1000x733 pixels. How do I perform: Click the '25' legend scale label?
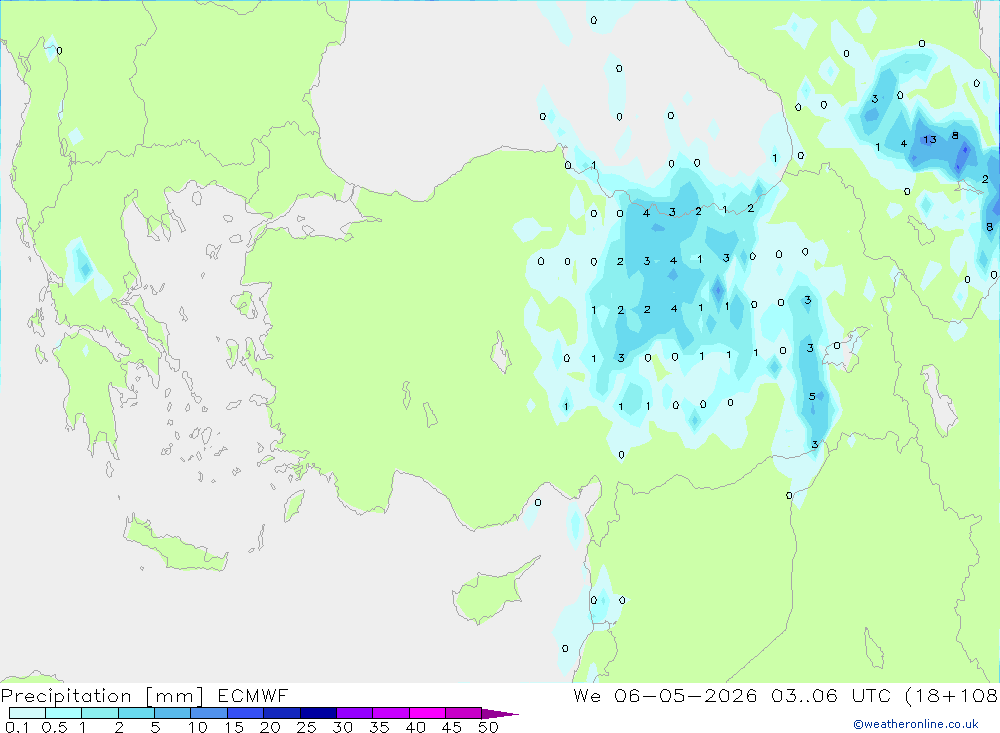point(306,727)
